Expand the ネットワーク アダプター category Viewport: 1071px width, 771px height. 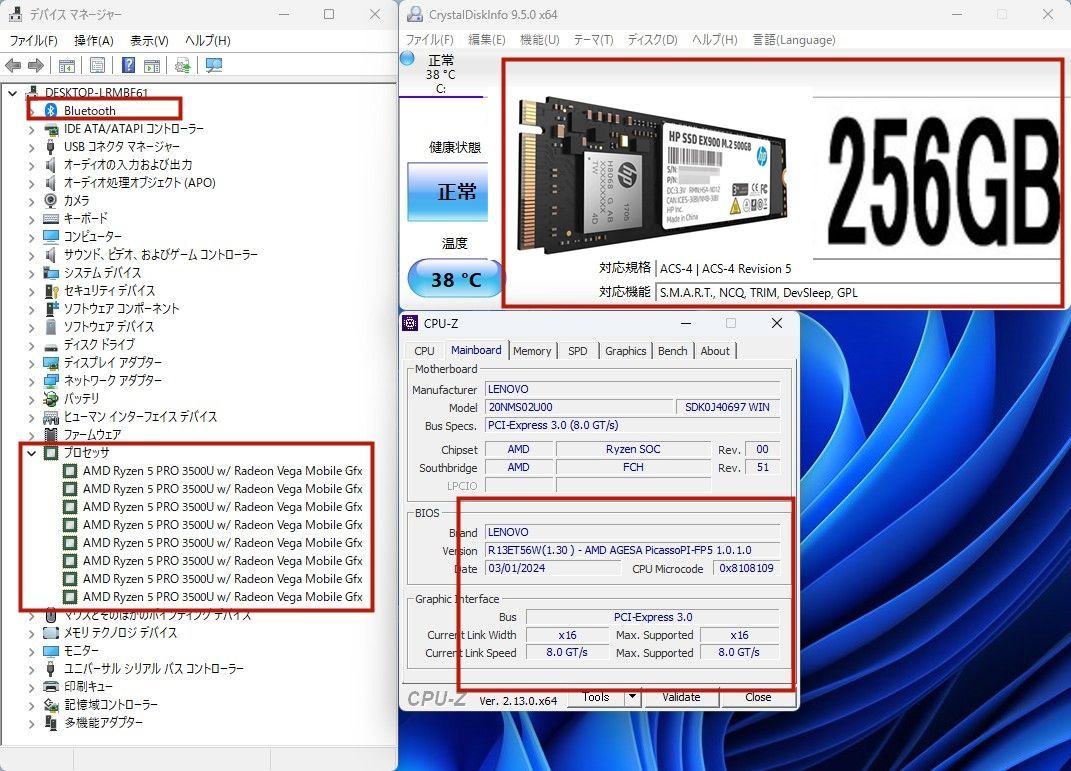31,381
